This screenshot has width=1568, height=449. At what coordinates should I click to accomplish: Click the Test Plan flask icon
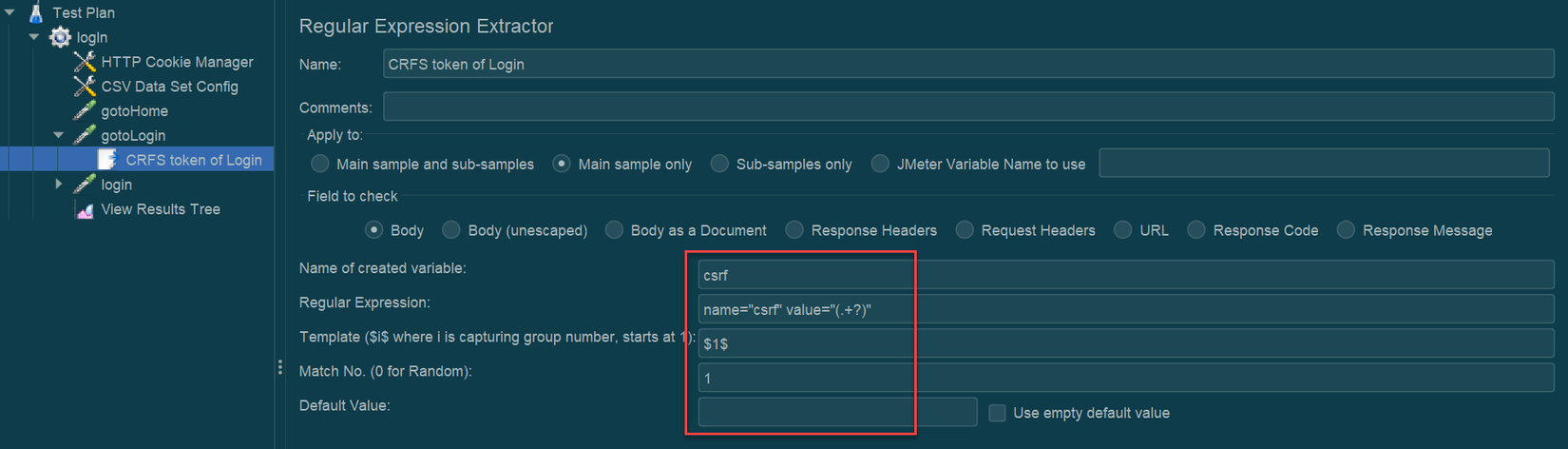coord(36,12)
